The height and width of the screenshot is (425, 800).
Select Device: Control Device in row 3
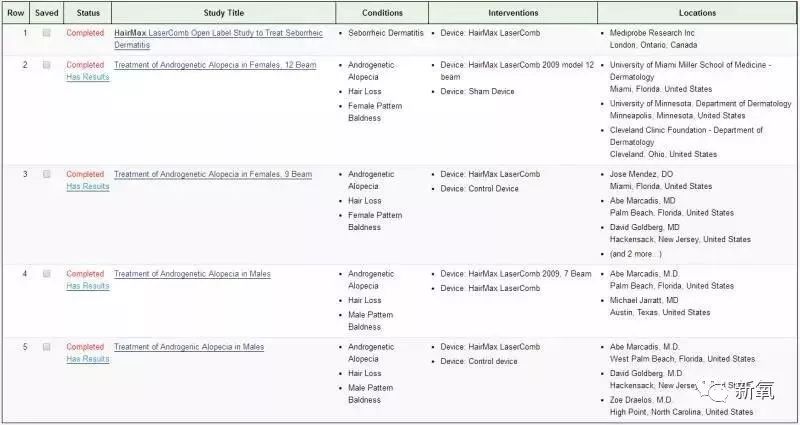pyautogui.click(x=479, y=188)
